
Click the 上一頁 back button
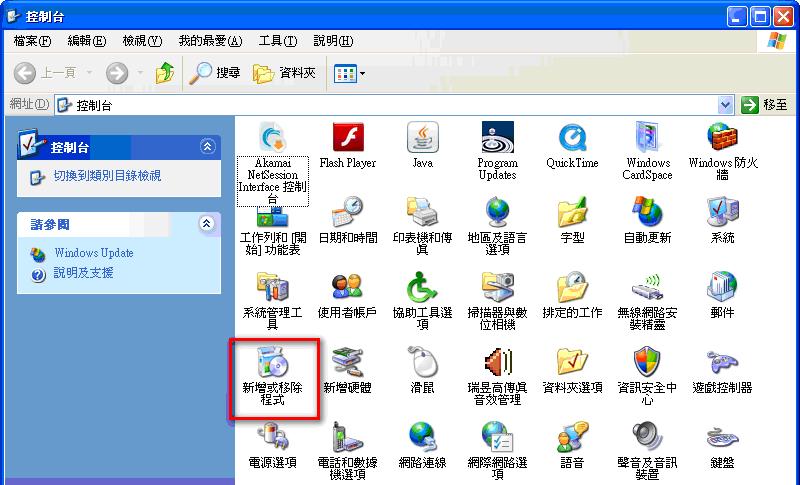click(x=45, y=73)
